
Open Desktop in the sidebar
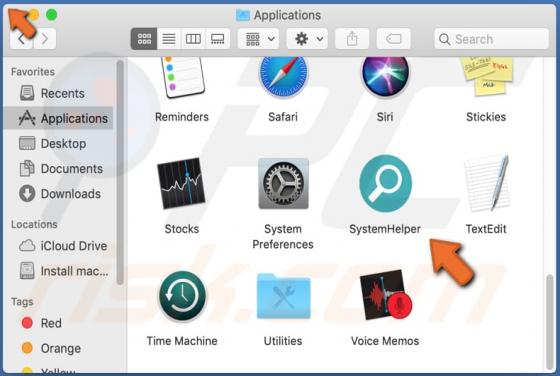(x=58, y=144)
